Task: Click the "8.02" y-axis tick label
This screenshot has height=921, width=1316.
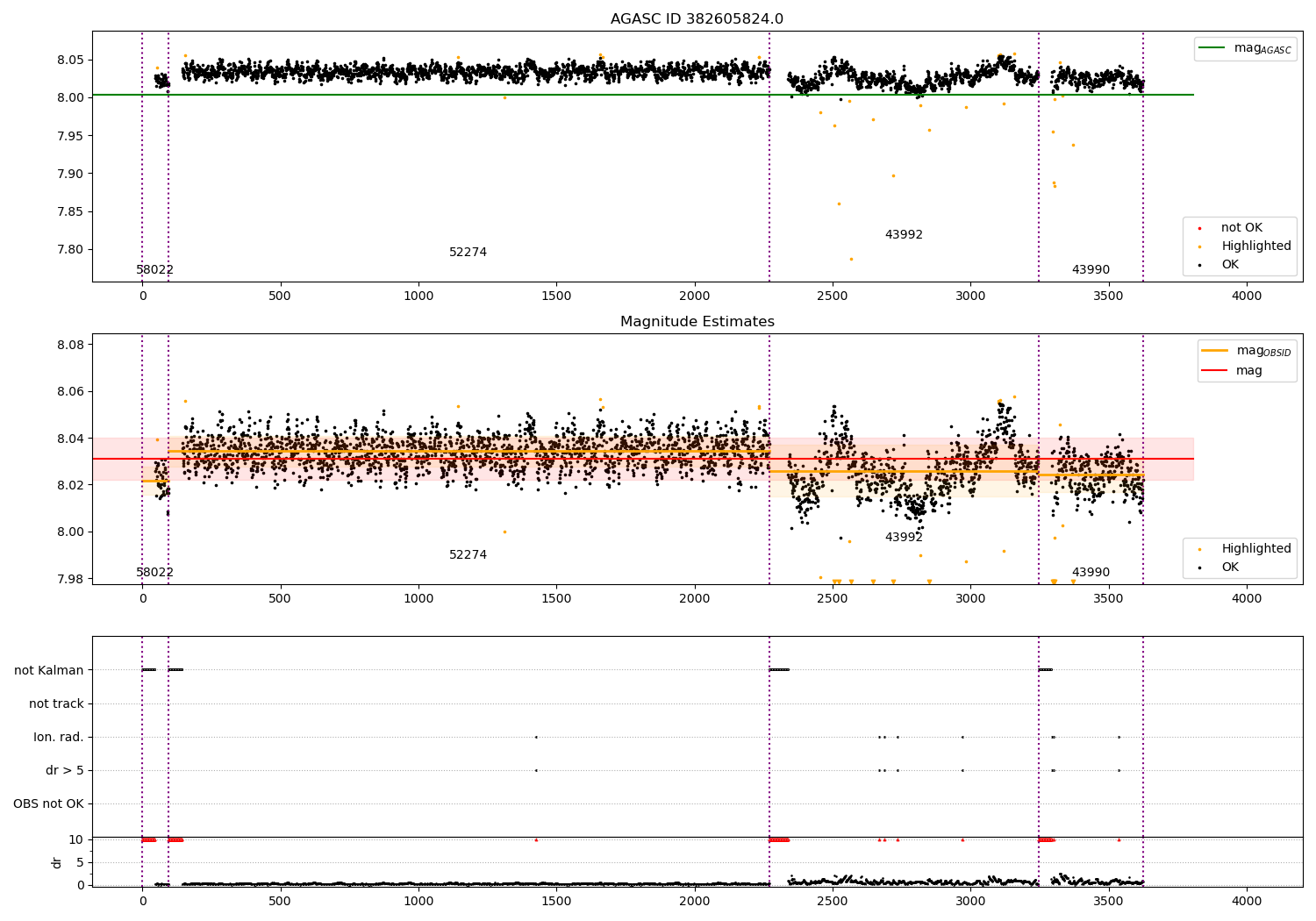Action: point(70,485)
